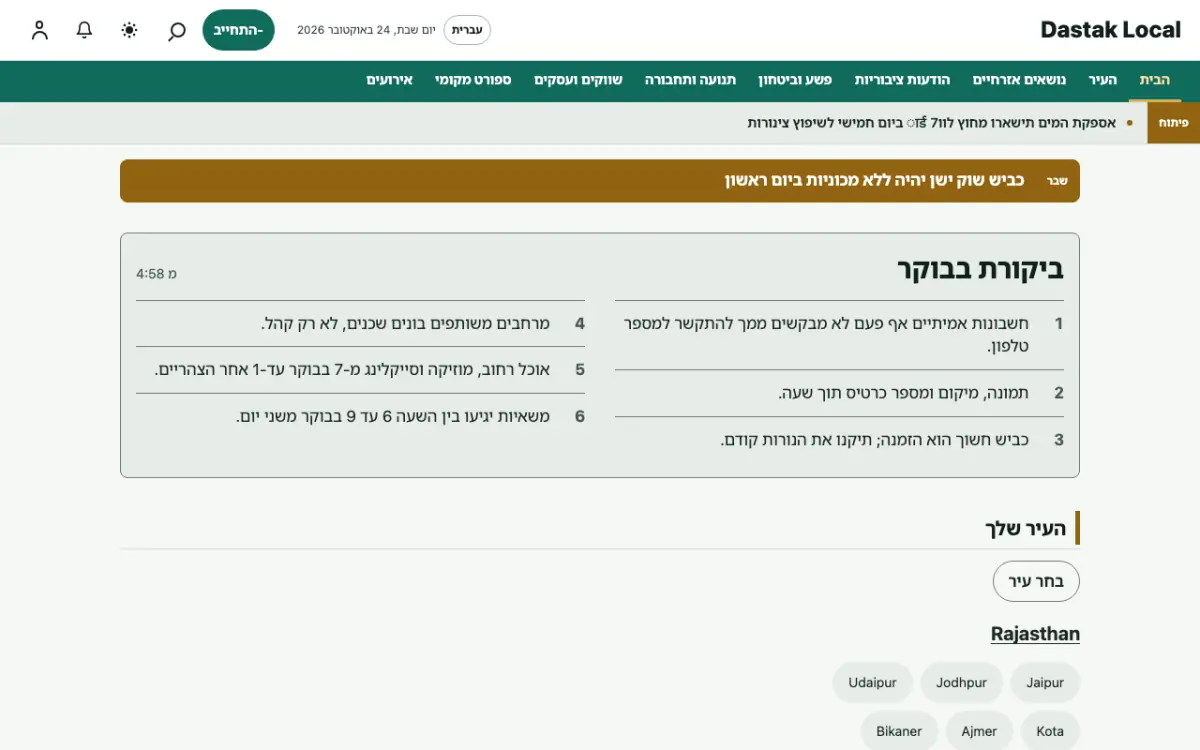Open search with the magnifier icon
1200x750 pixels.
(176, 30)
